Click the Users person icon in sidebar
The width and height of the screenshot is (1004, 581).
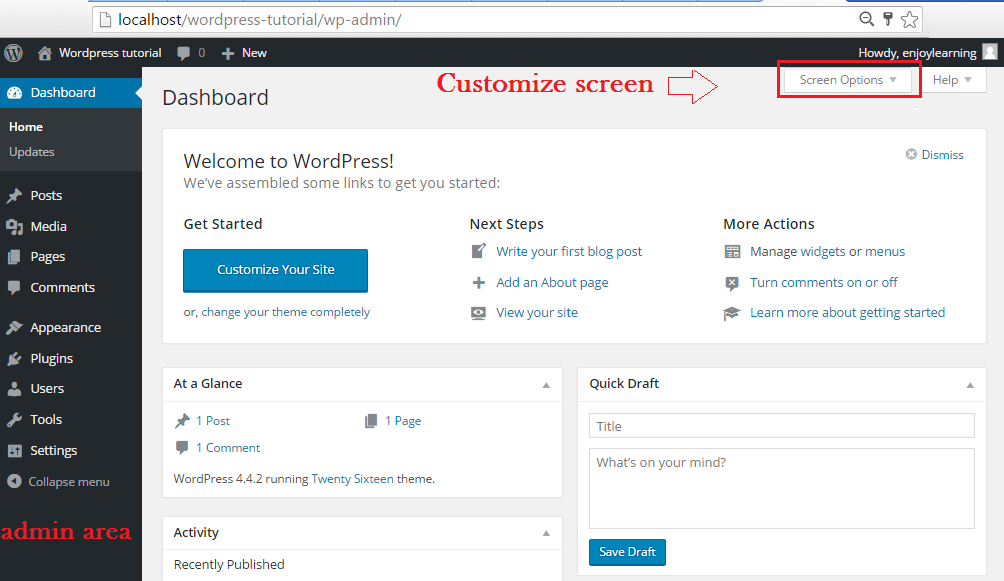(14, 389)
